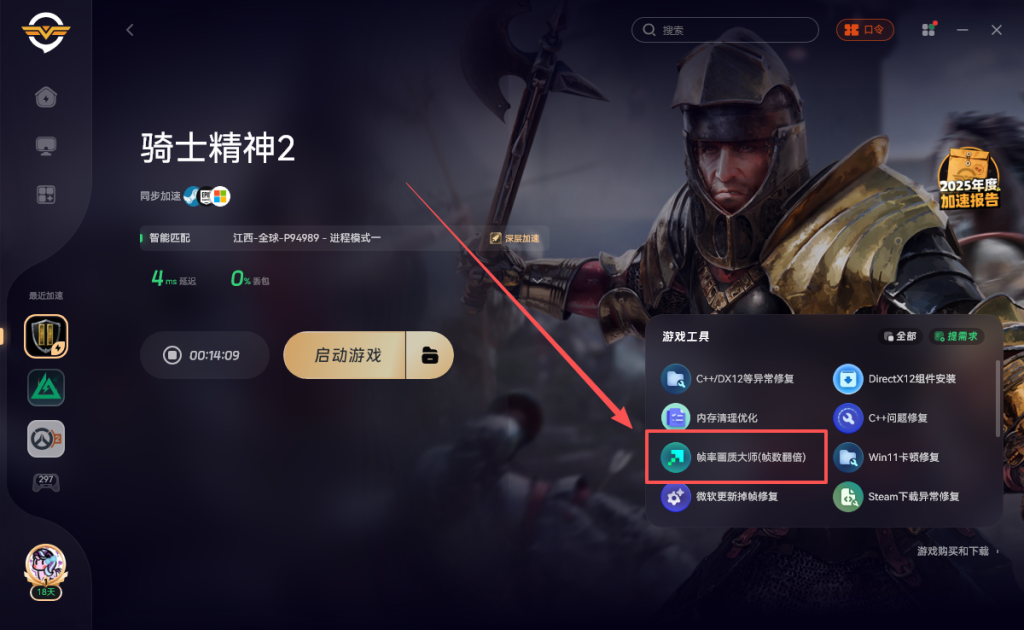This screenshot has height=630, width=1024.
Task: Click the orange 口令 button
Action: click(865, 30)
